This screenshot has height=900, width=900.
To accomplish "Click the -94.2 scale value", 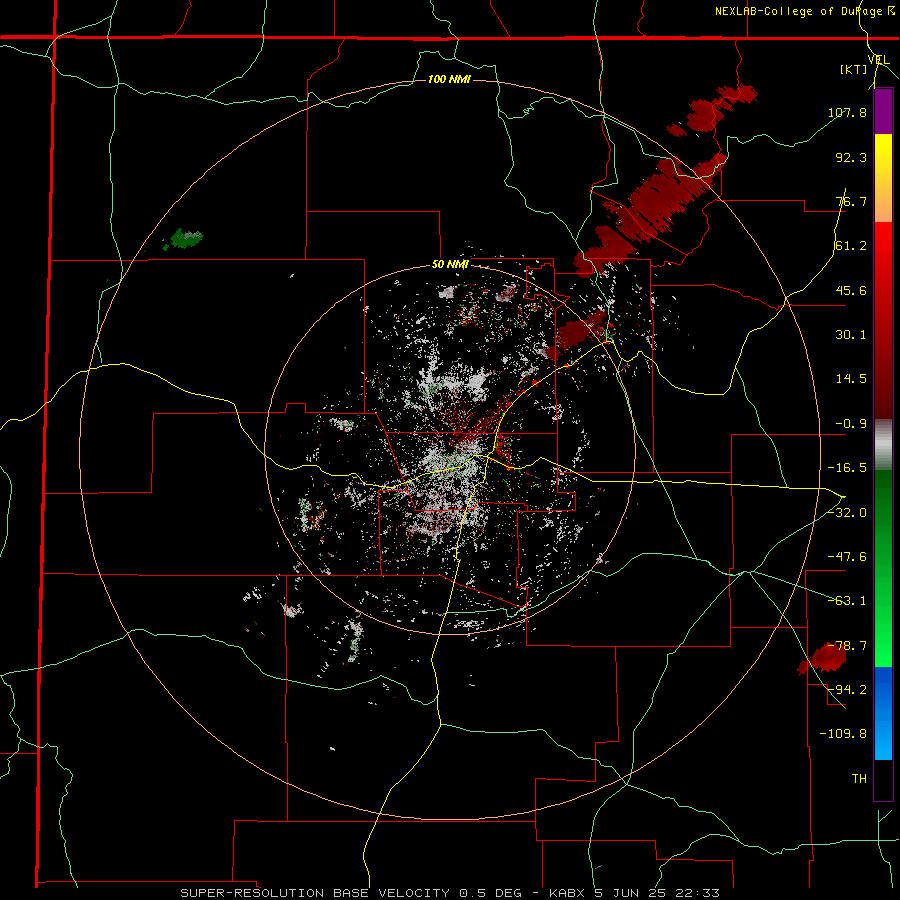I will tap(847, 689).
